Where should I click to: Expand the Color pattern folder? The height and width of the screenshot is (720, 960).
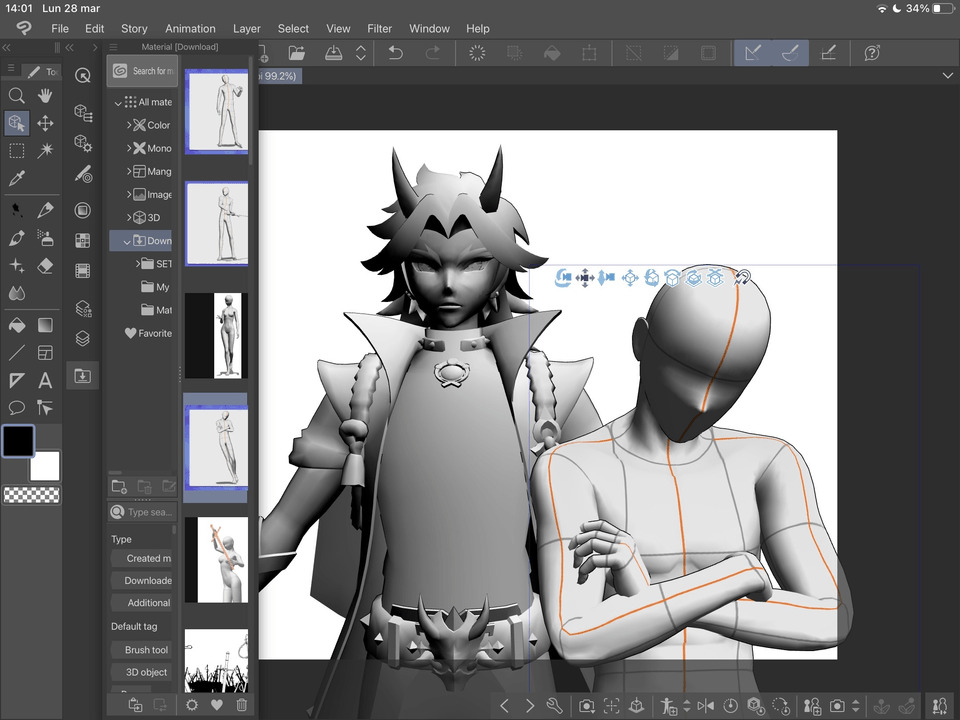(129, 125)
